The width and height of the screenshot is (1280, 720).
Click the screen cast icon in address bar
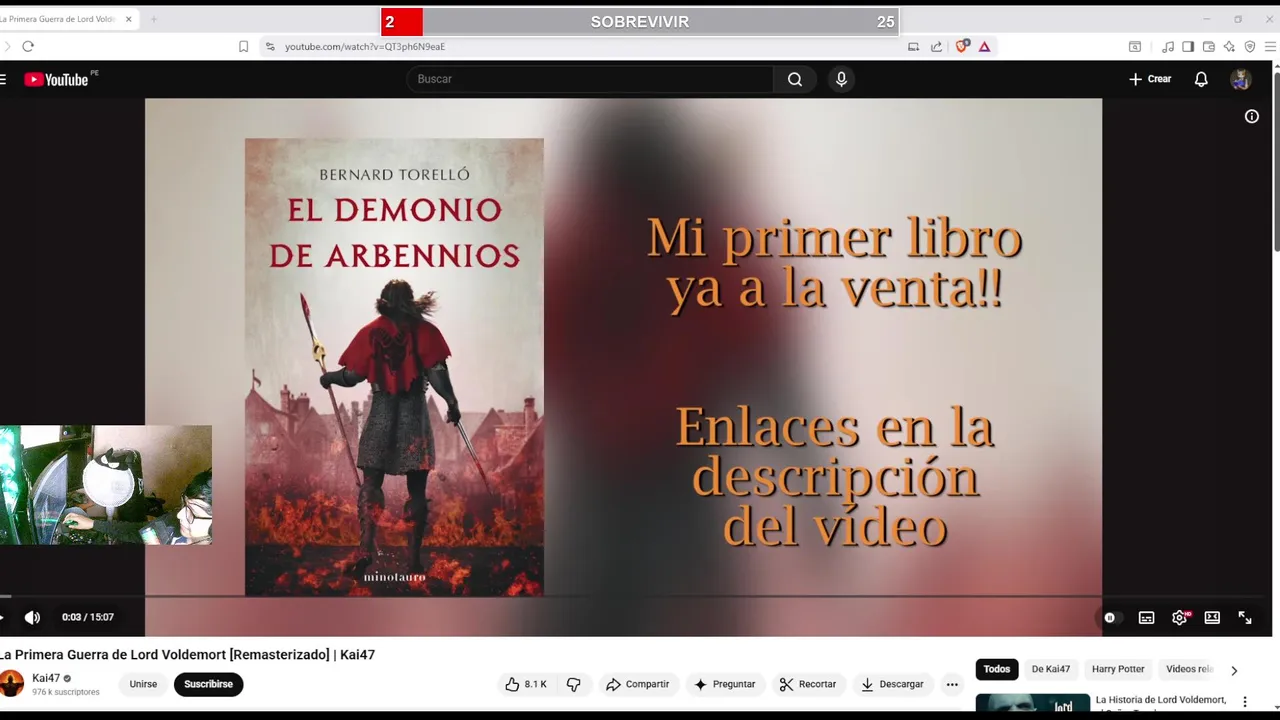pyautogui.click(x=913, y=46)
